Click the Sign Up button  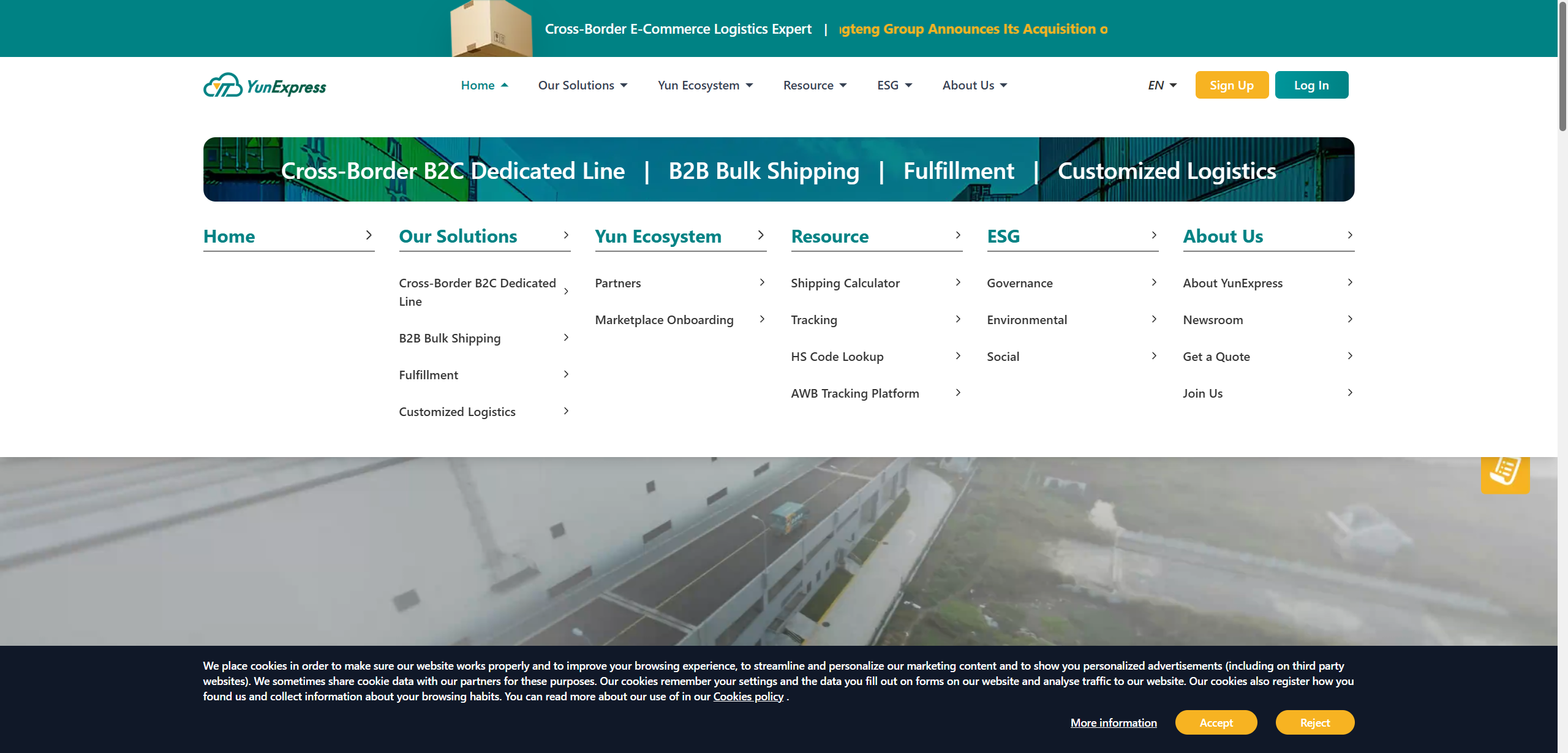coord(1232,85)
